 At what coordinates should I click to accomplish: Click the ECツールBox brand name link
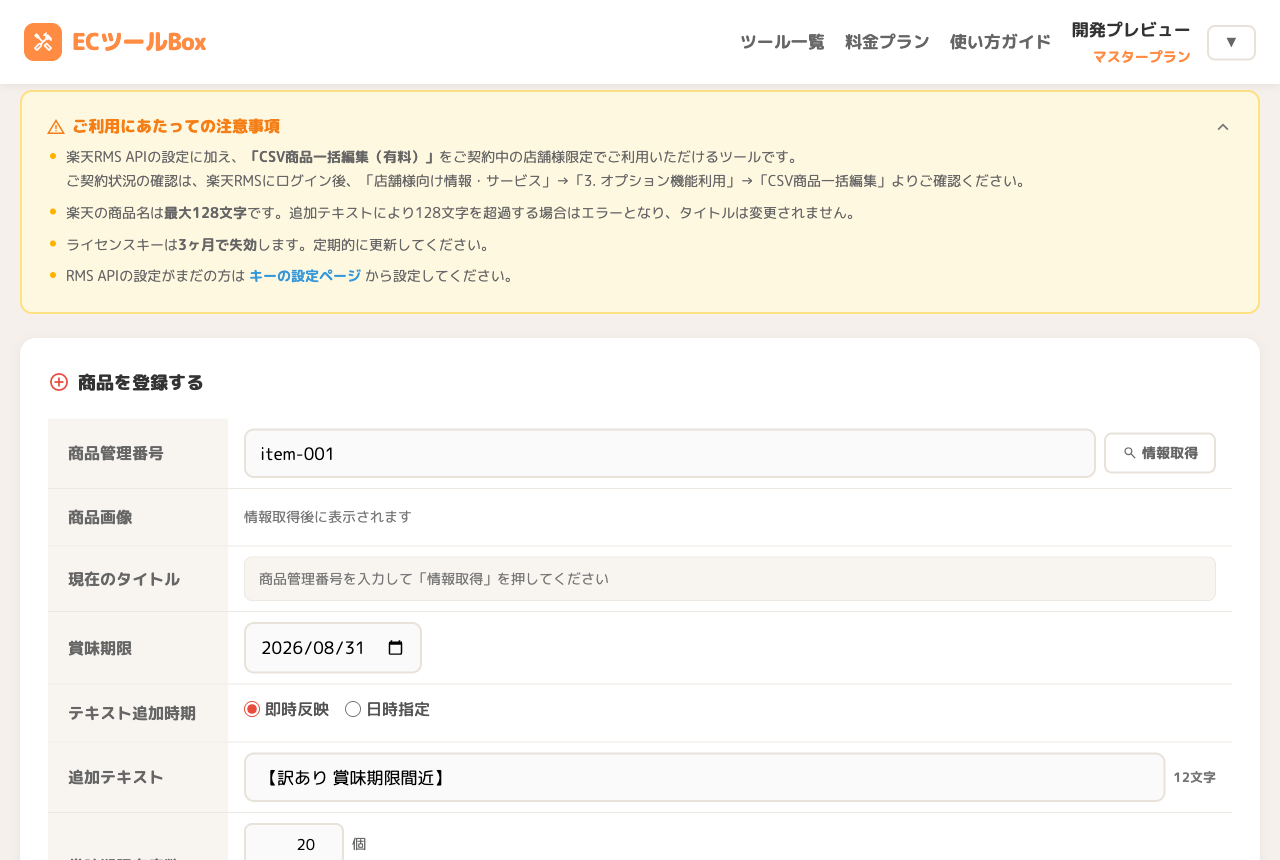(139, 42)
